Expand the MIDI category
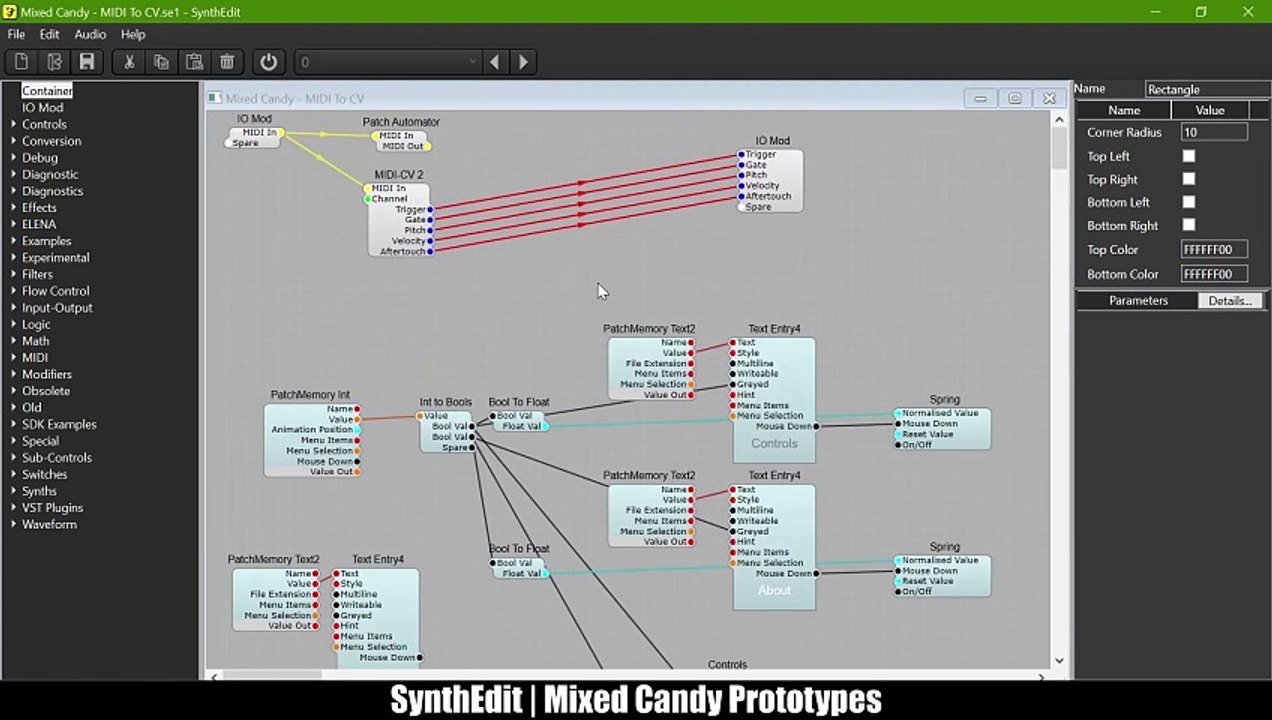Screen dimensions: 1272x720 point(13,358)
